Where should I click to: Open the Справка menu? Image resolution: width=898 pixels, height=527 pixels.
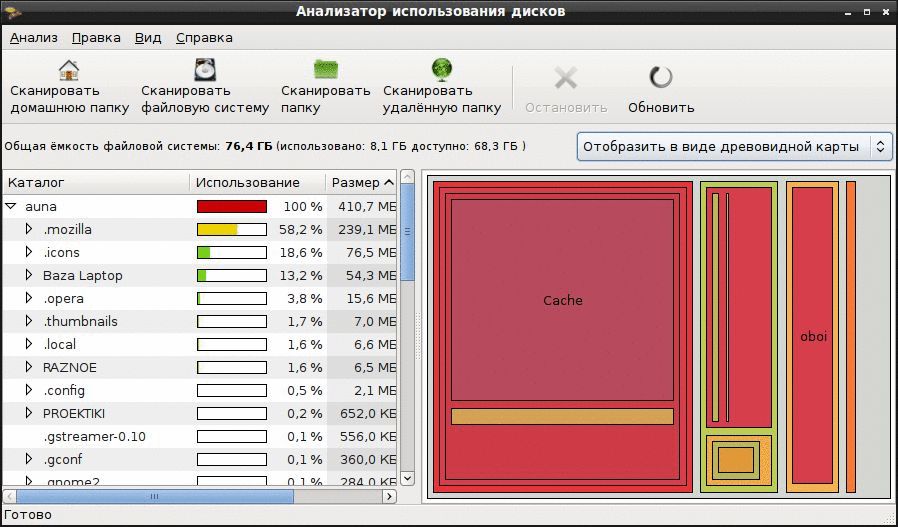(x=204, y=38)
